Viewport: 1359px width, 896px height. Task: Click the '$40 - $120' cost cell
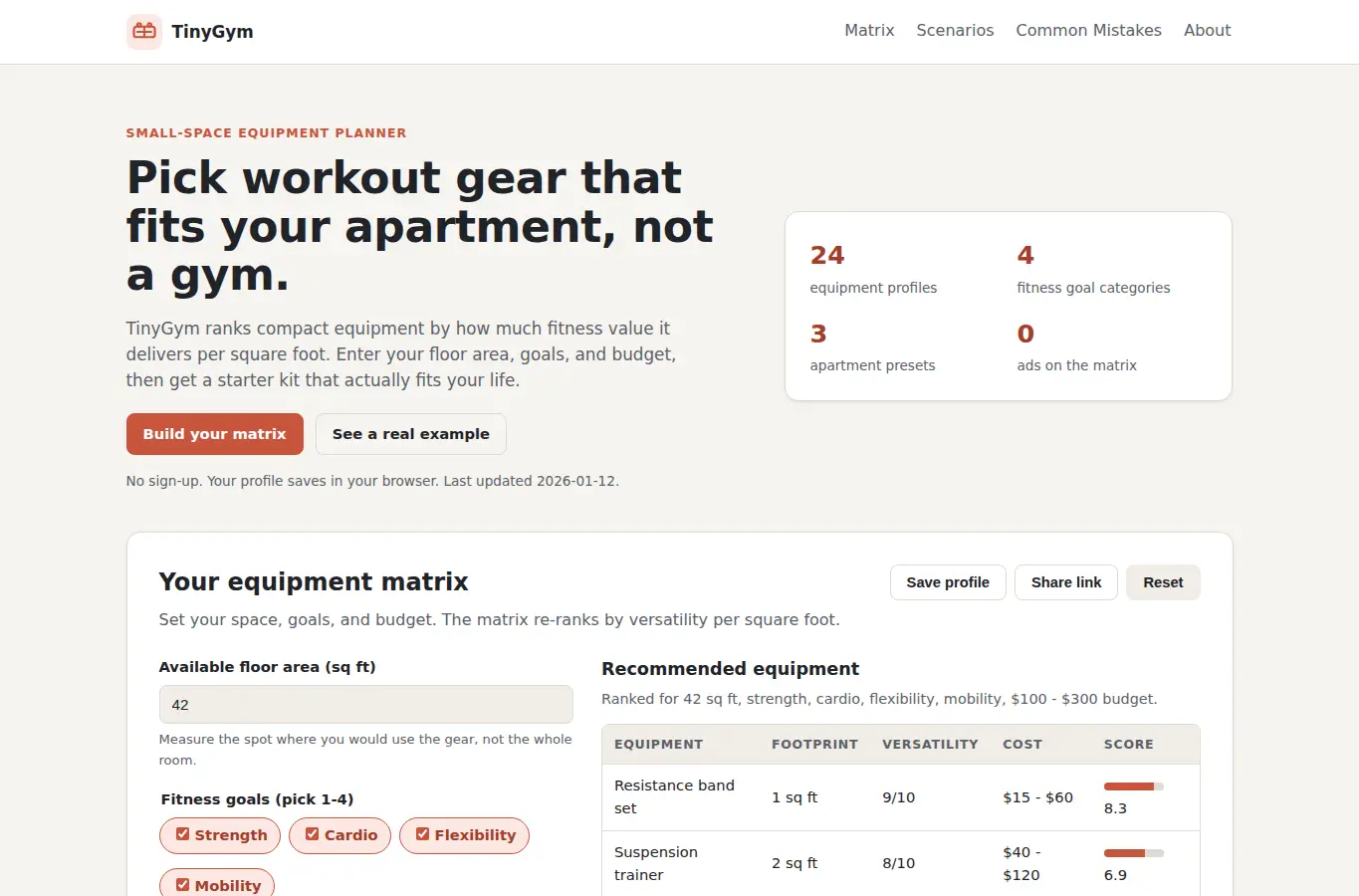tap(1021, 863)
